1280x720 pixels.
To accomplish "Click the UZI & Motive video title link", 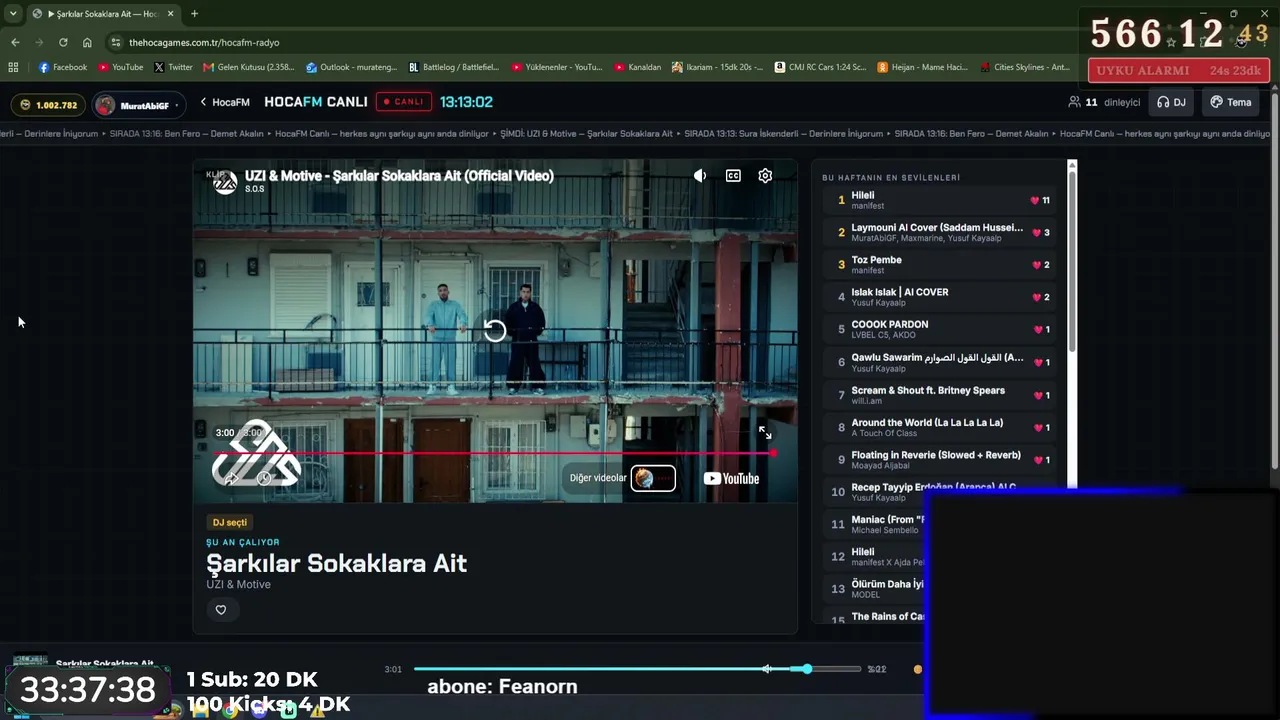I will pos(399,176).
